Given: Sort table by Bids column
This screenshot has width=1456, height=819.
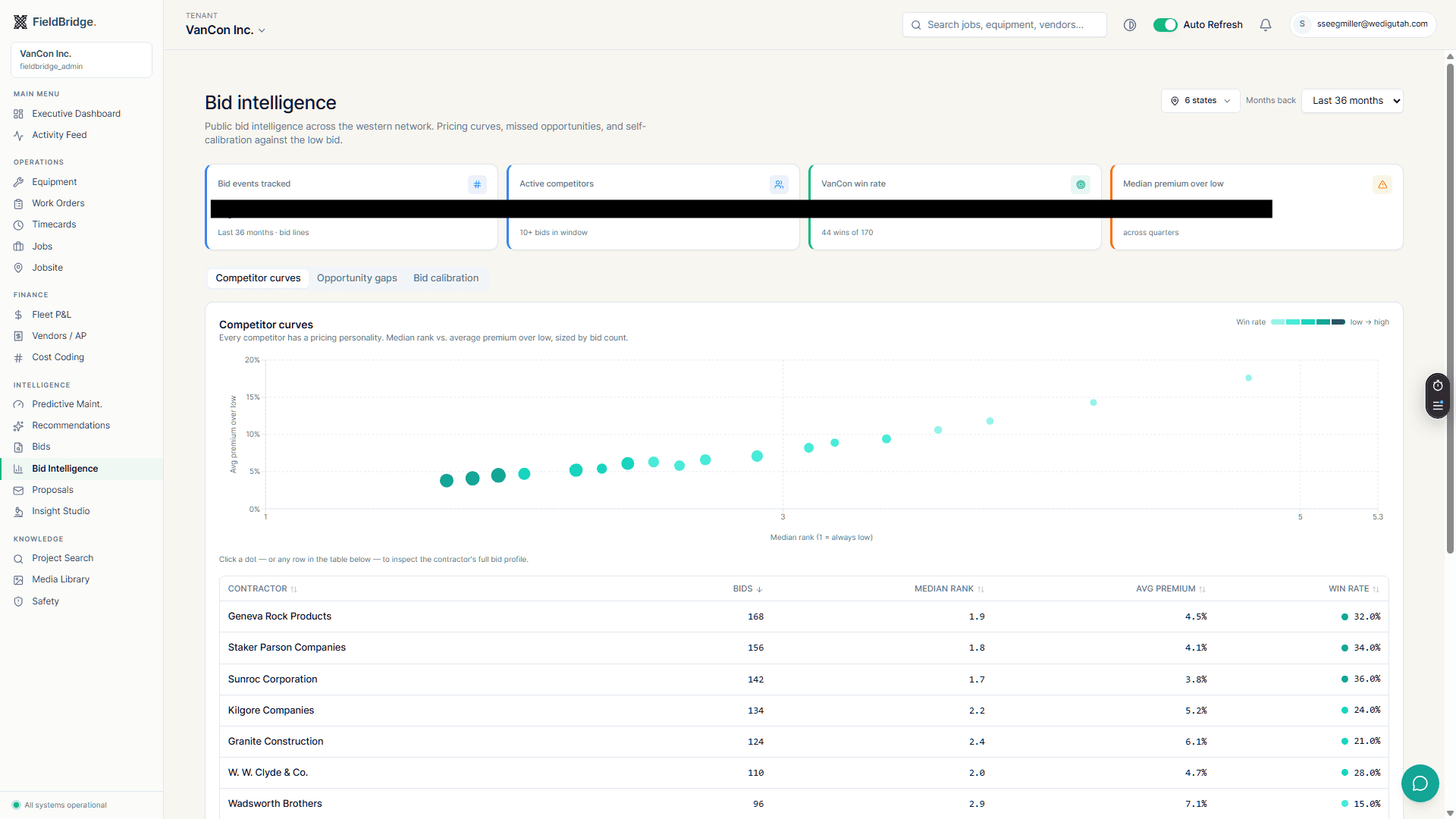Looking at the screenshot, I should 748,589.
